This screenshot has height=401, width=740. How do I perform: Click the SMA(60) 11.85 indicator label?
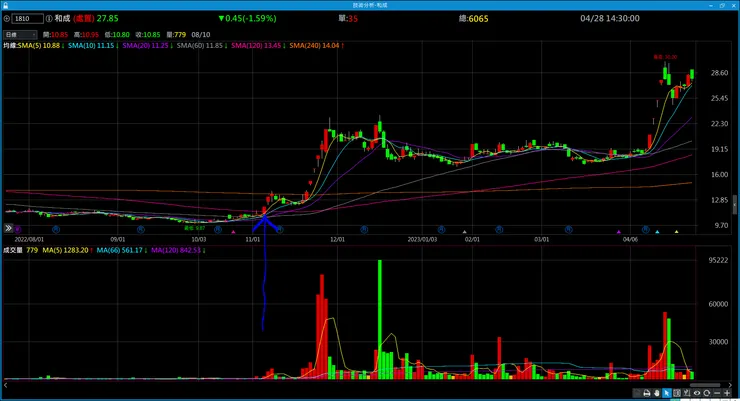[x=202, y=46]
